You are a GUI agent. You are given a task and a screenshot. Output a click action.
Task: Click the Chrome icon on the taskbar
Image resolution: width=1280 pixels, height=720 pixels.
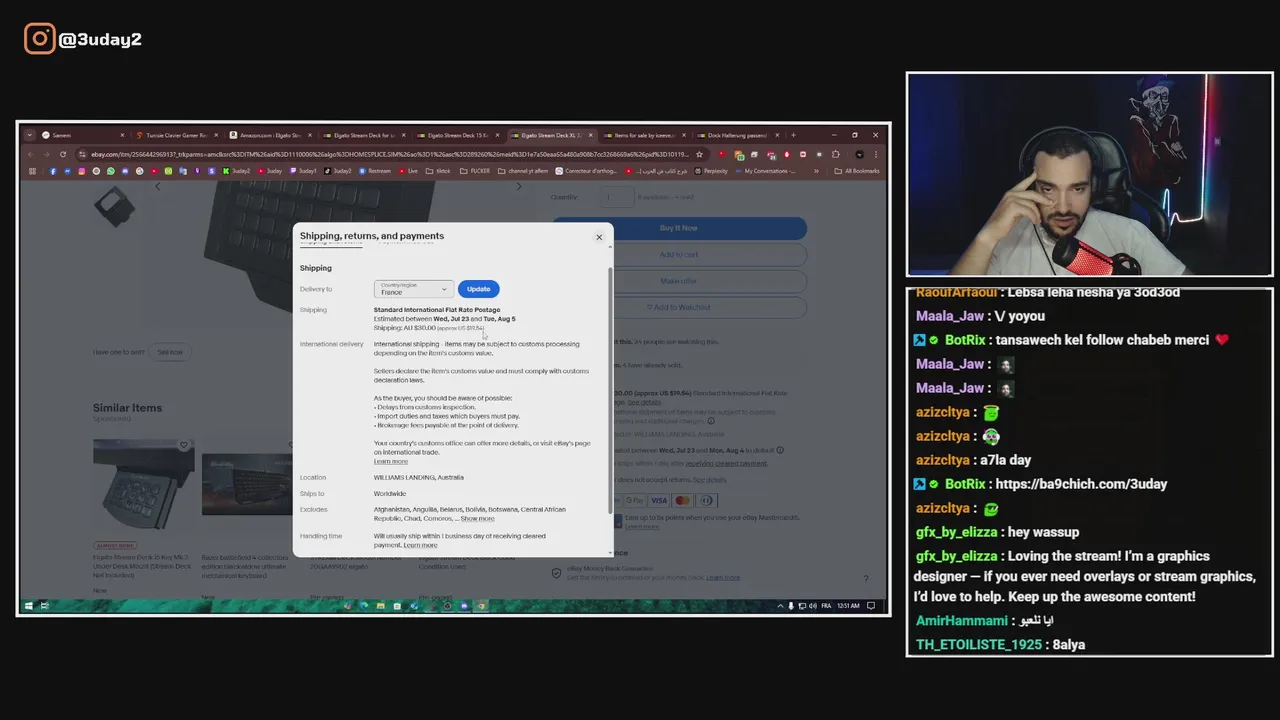coord(482,606)
